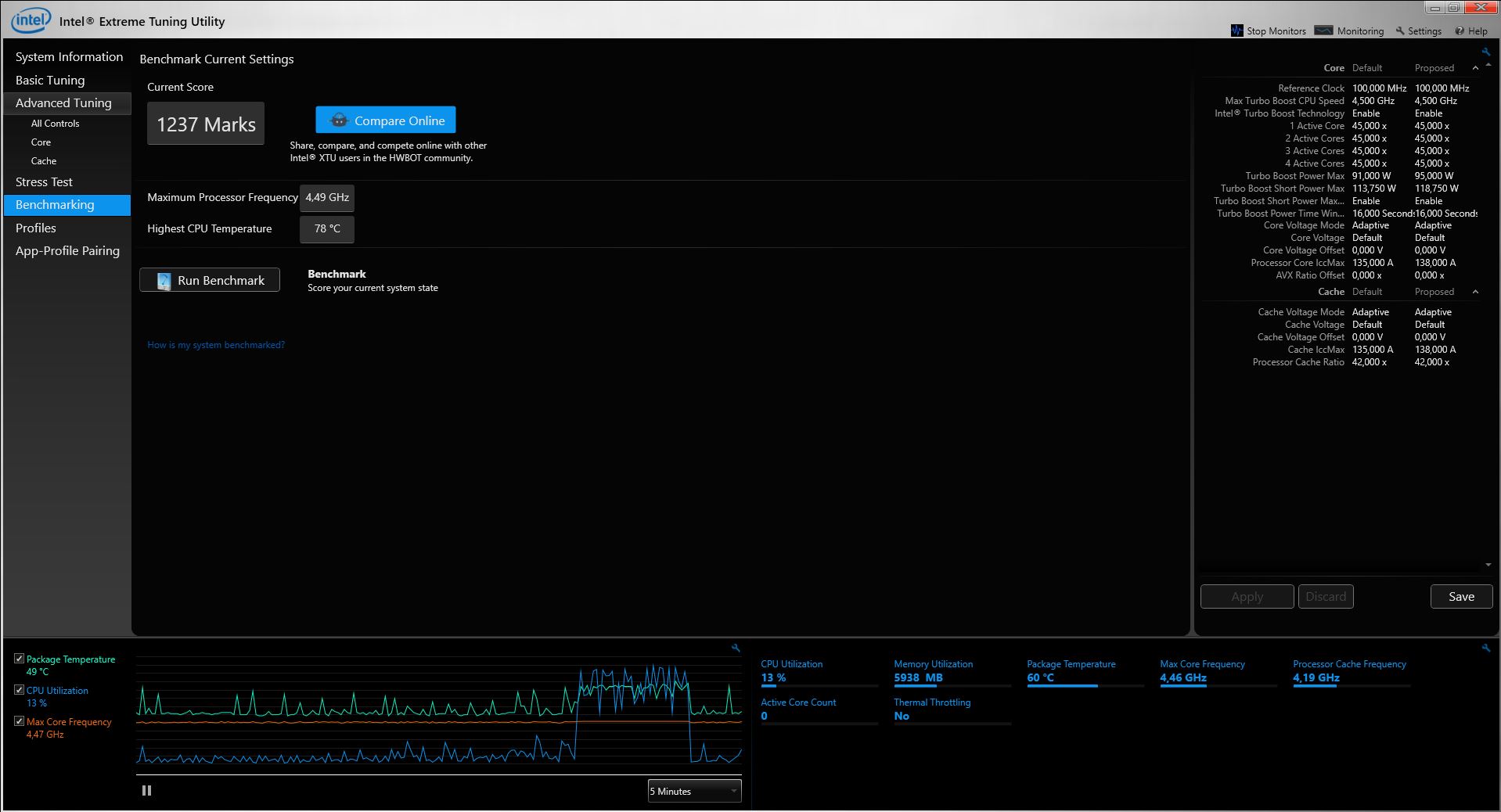Open Help via the question mark icon
Image resolution: width=1501 pixels, height=812 pixels.
click(1460, 31)
